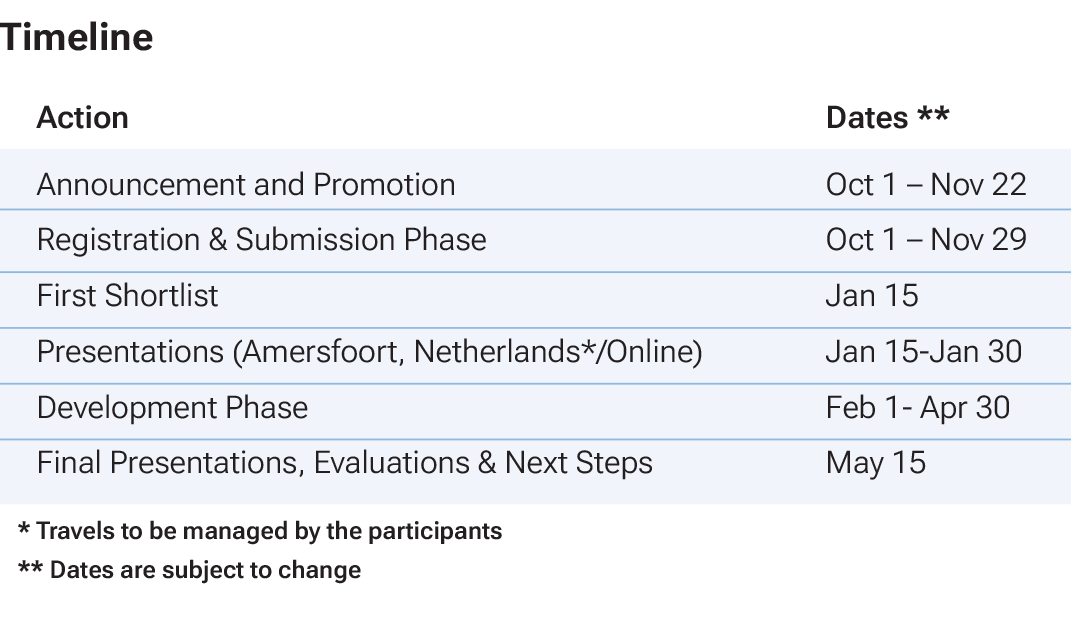Select the Action column header
Image resolution: width=1071 pixels, height=617 pixels.
[83, 118]
